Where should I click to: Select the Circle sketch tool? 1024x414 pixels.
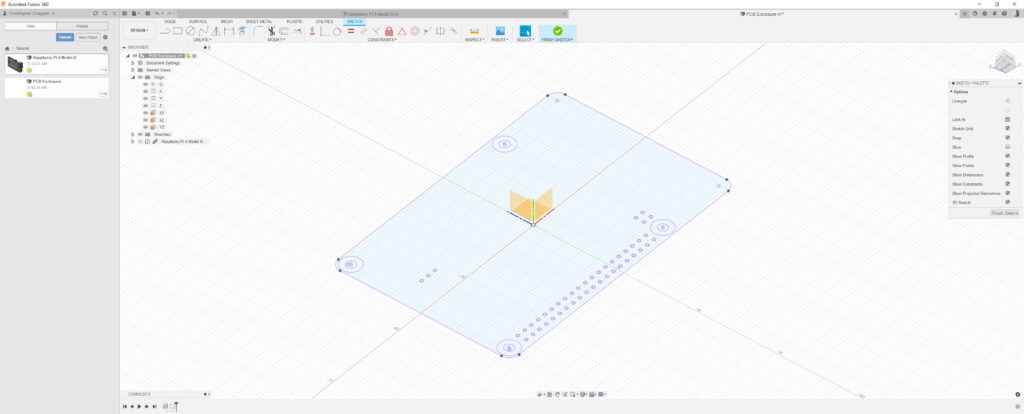190,31
